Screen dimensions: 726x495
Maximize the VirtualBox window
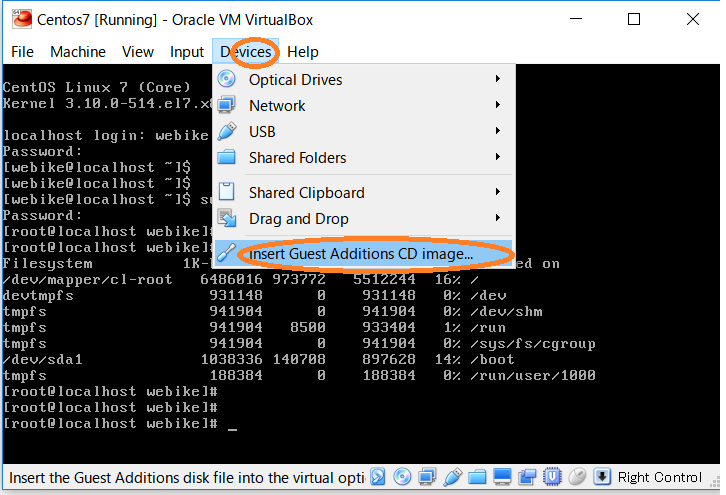634,19
